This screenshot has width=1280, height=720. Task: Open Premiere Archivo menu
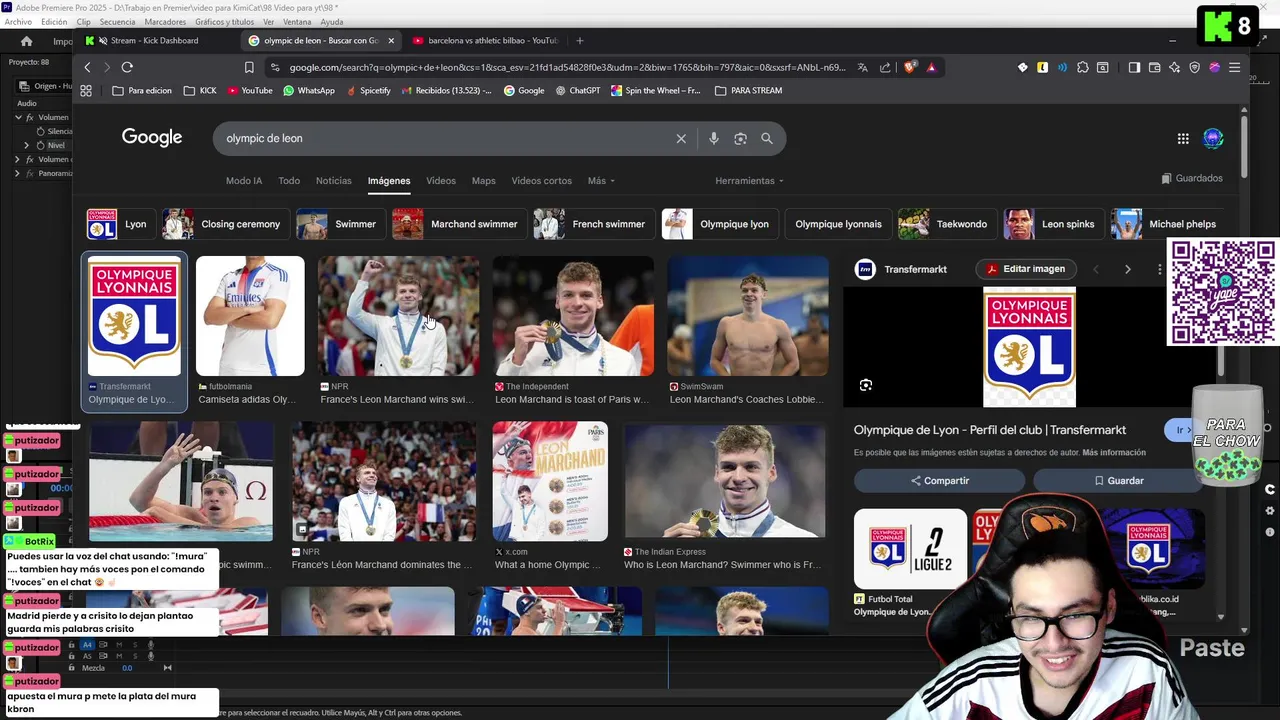(x=18, y=22)
